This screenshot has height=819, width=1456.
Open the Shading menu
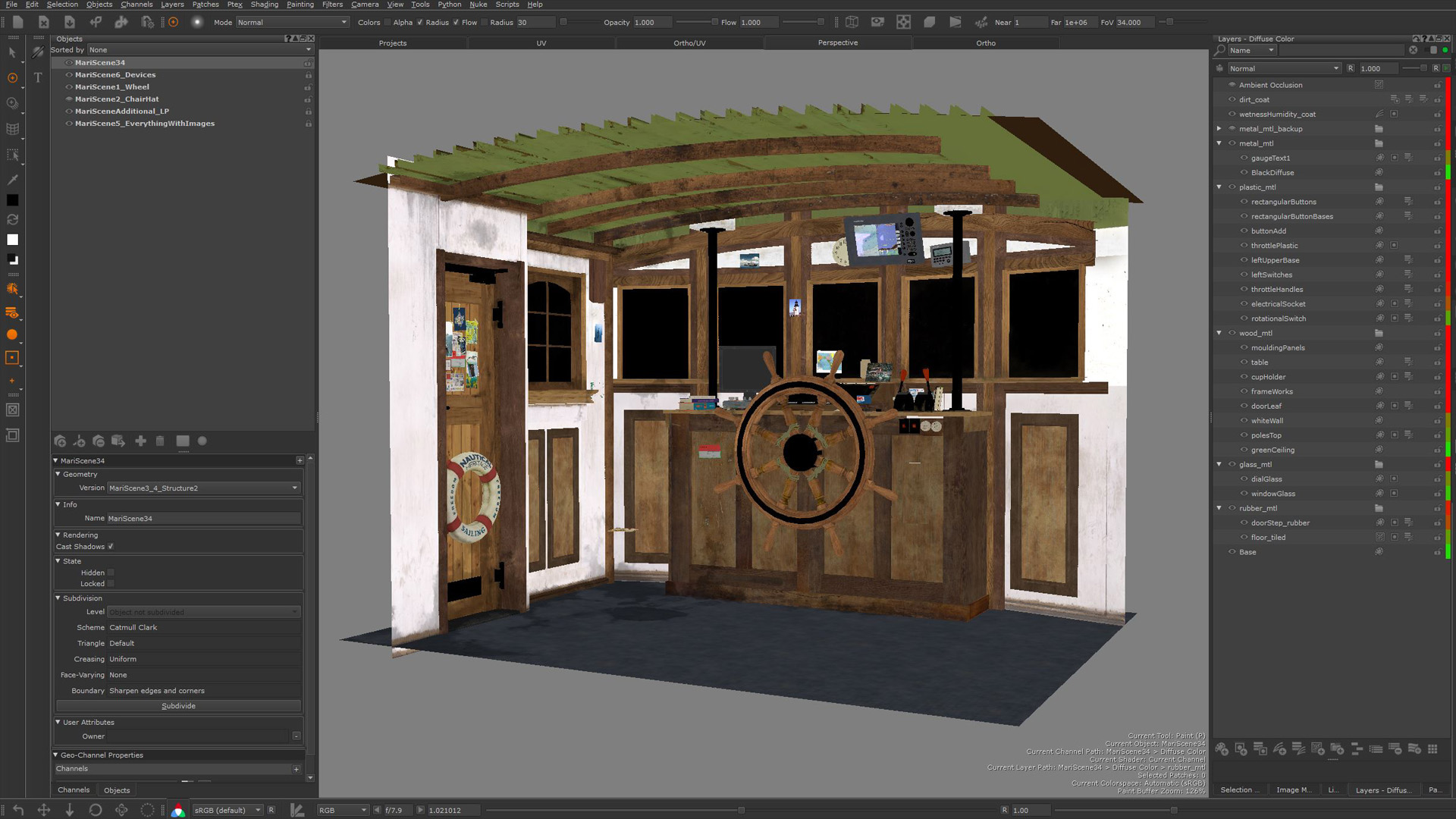pos(264,5)
